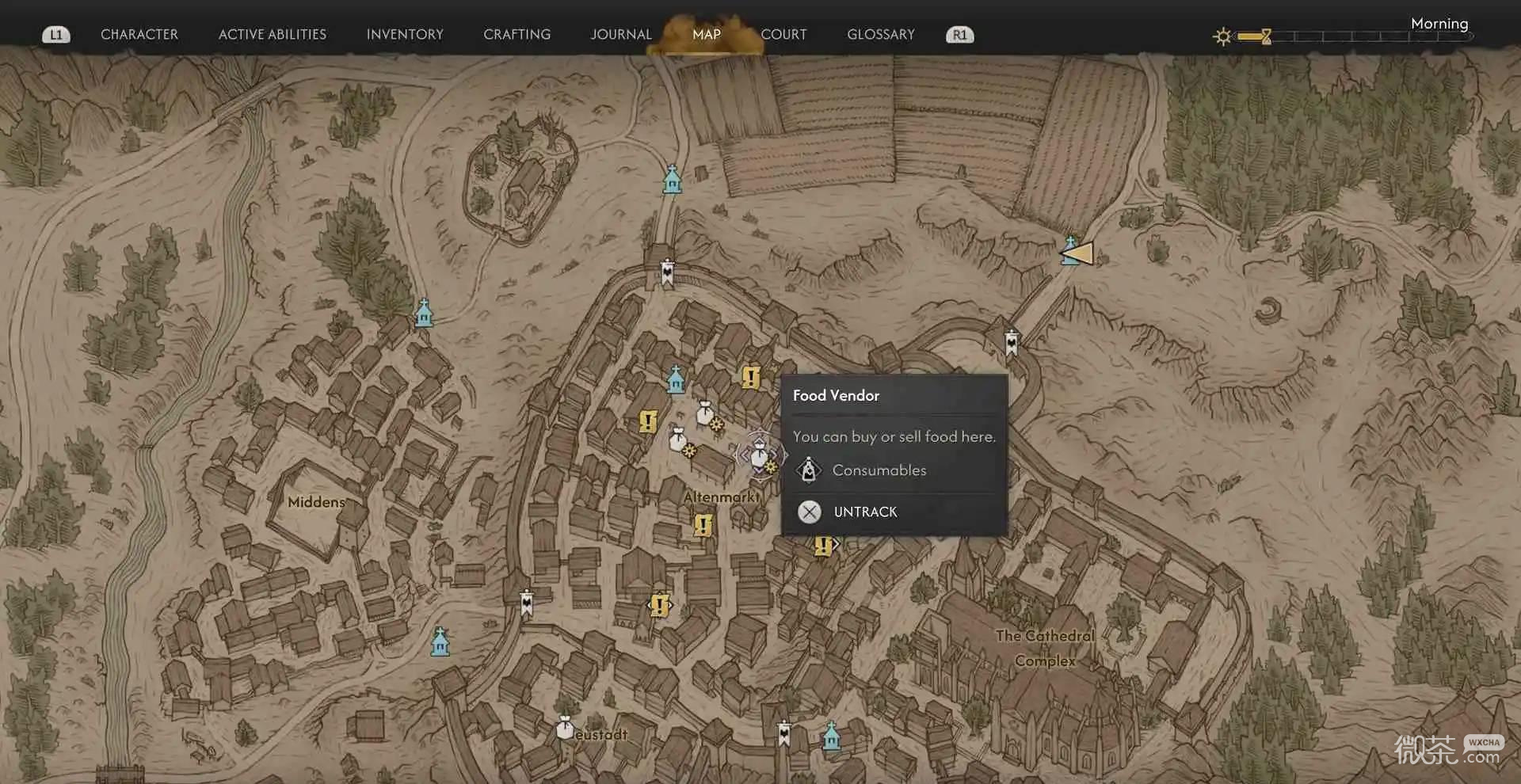This screenshot has width=1521, height=784.
Task: Select the northeast gate banner icon
Action: tap(1012, 342)
